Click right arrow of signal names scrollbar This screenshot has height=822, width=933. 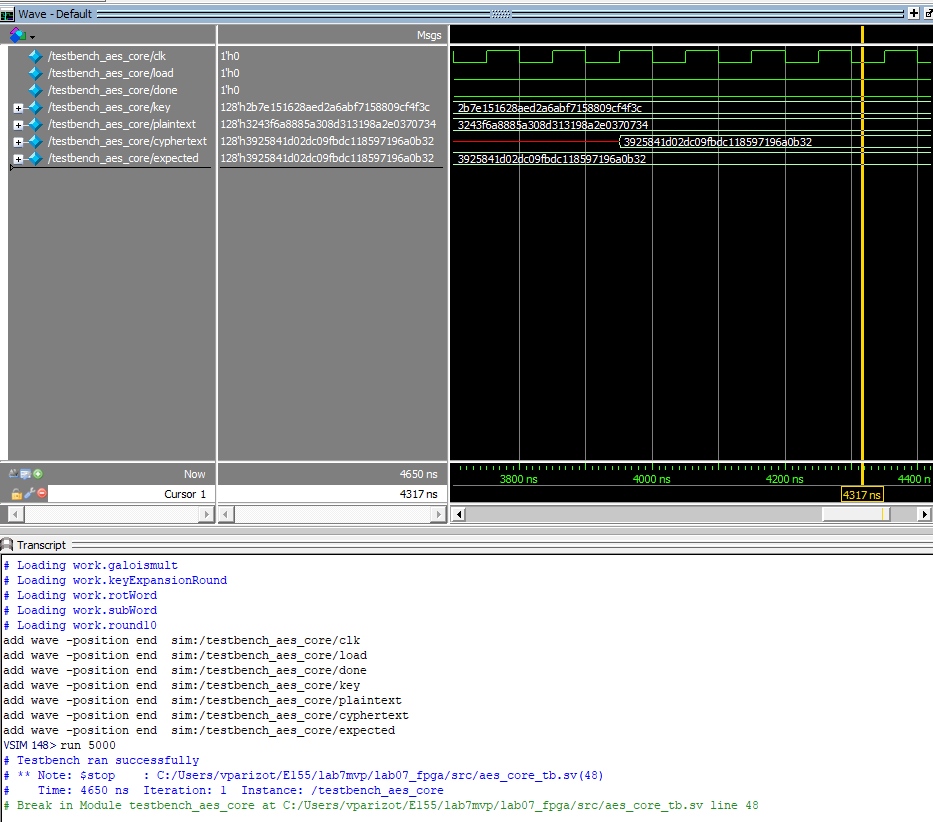point(207,514)
